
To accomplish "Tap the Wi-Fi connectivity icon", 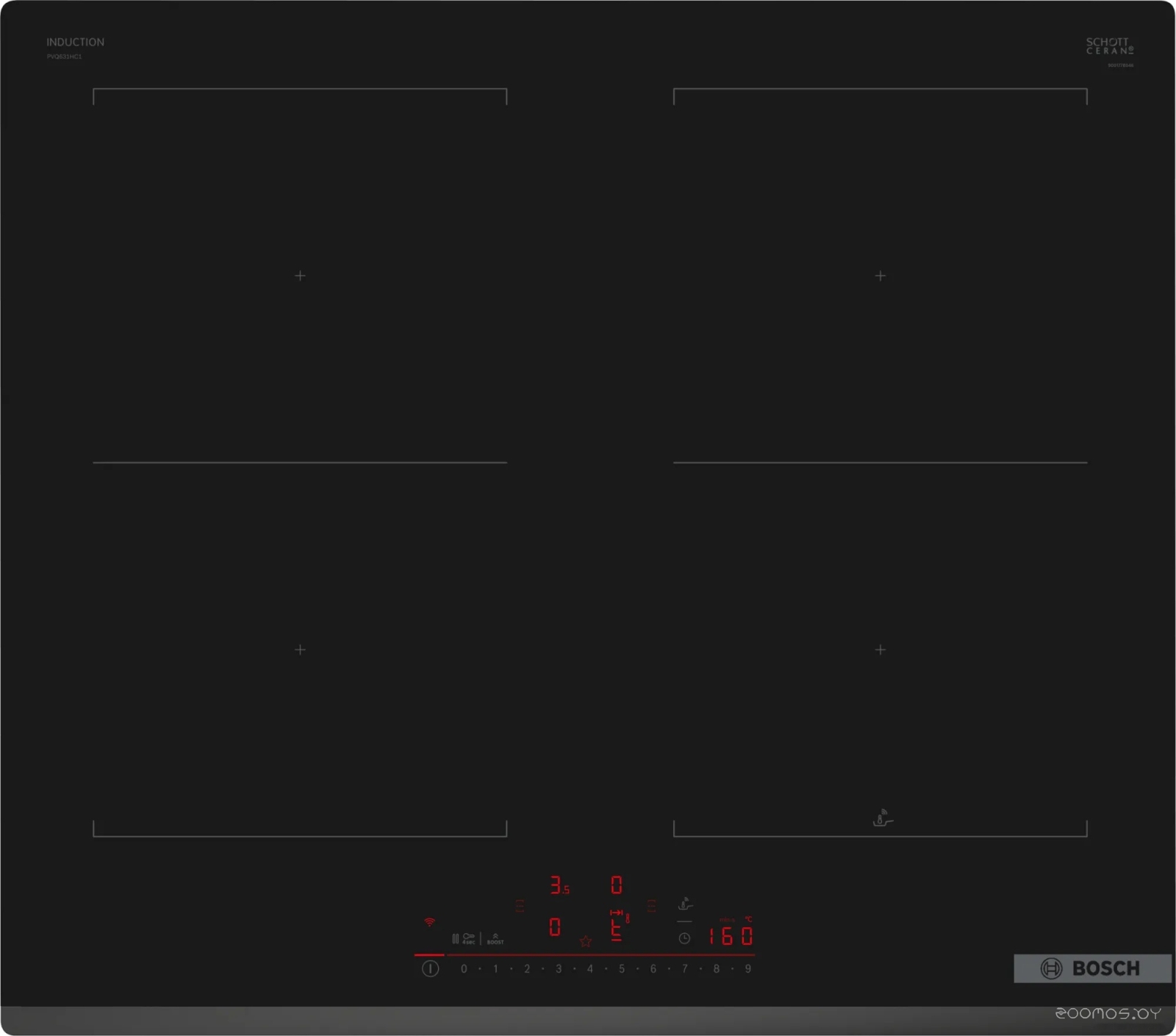I will tap(429, 922).
